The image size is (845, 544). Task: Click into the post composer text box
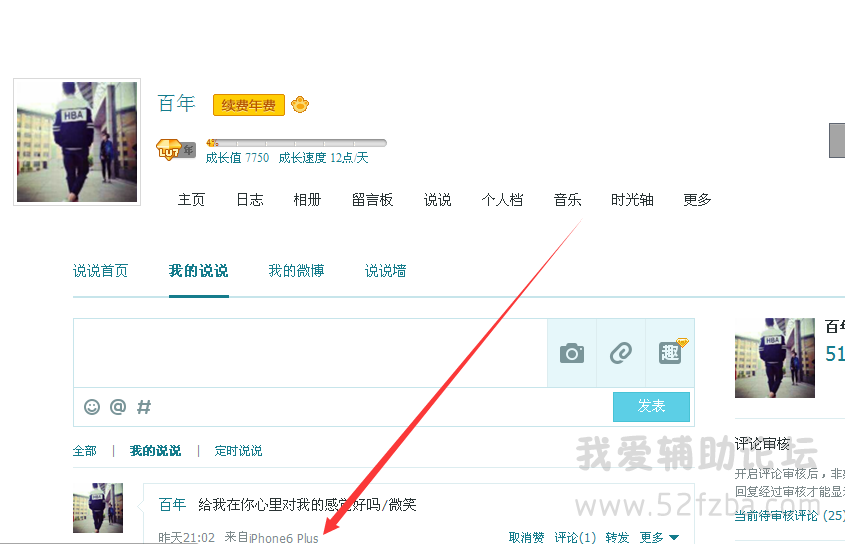310,353
